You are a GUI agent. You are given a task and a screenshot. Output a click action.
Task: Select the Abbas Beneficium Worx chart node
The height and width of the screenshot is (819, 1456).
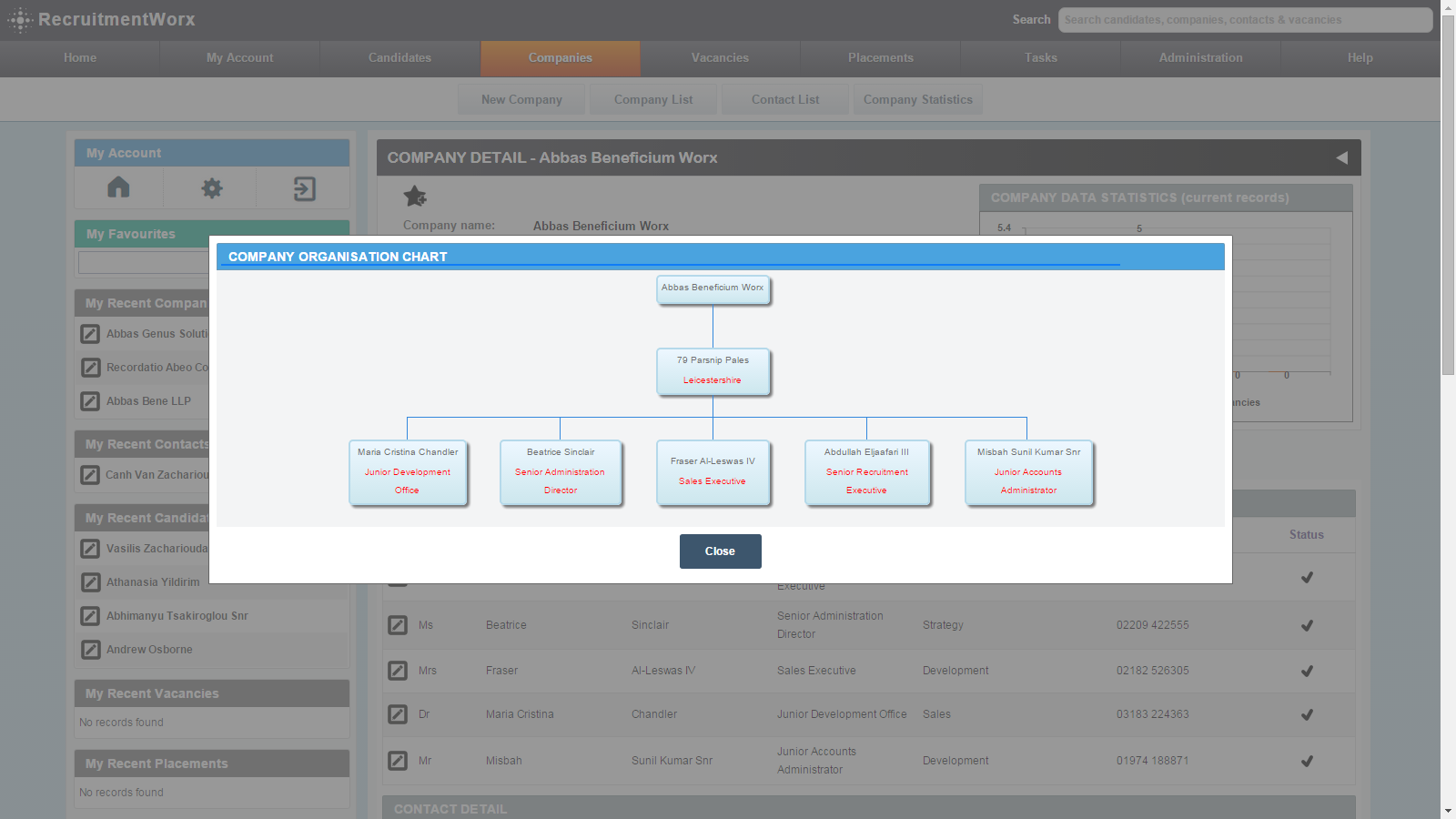pyautogui.click(x=713, y=289)
